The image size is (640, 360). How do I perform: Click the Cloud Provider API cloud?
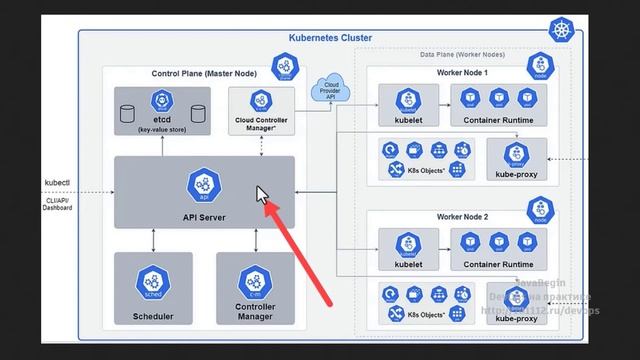click(331, 89)
